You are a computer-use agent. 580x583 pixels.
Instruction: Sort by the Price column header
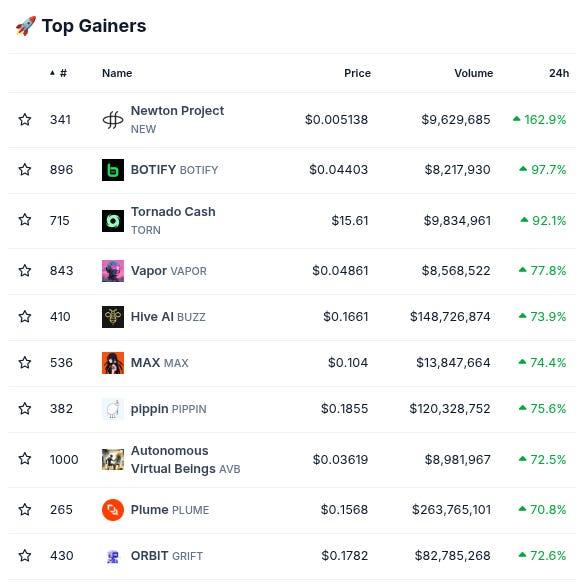point(357,73)
